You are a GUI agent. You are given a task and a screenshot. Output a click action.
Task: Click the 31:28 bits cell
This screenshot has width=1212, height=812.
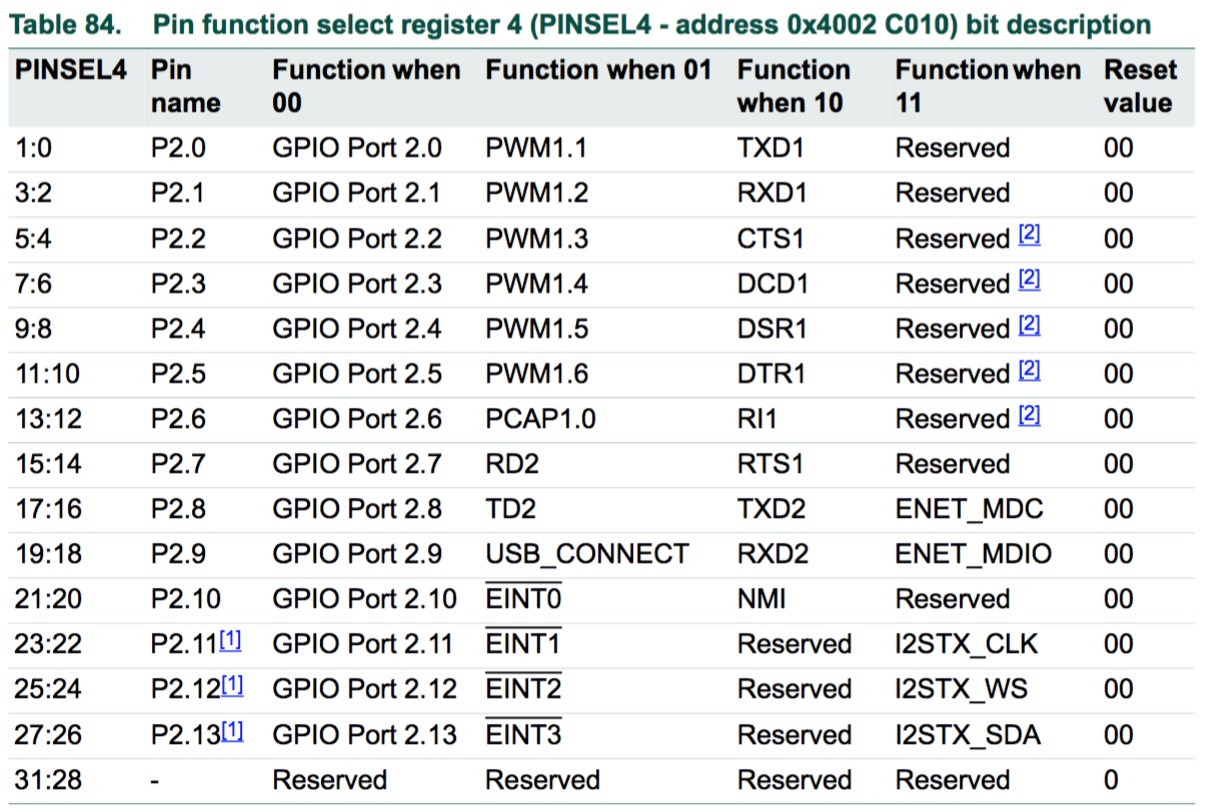point(48,779)
